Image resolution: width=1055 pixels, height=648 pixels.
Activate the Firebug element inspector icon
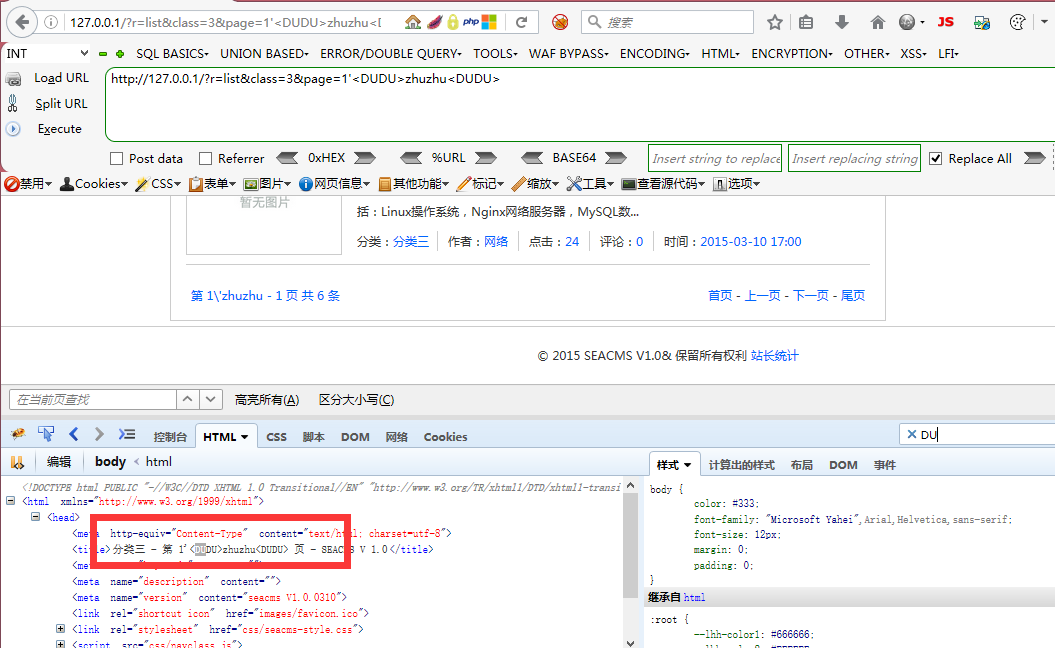(46, 435)
